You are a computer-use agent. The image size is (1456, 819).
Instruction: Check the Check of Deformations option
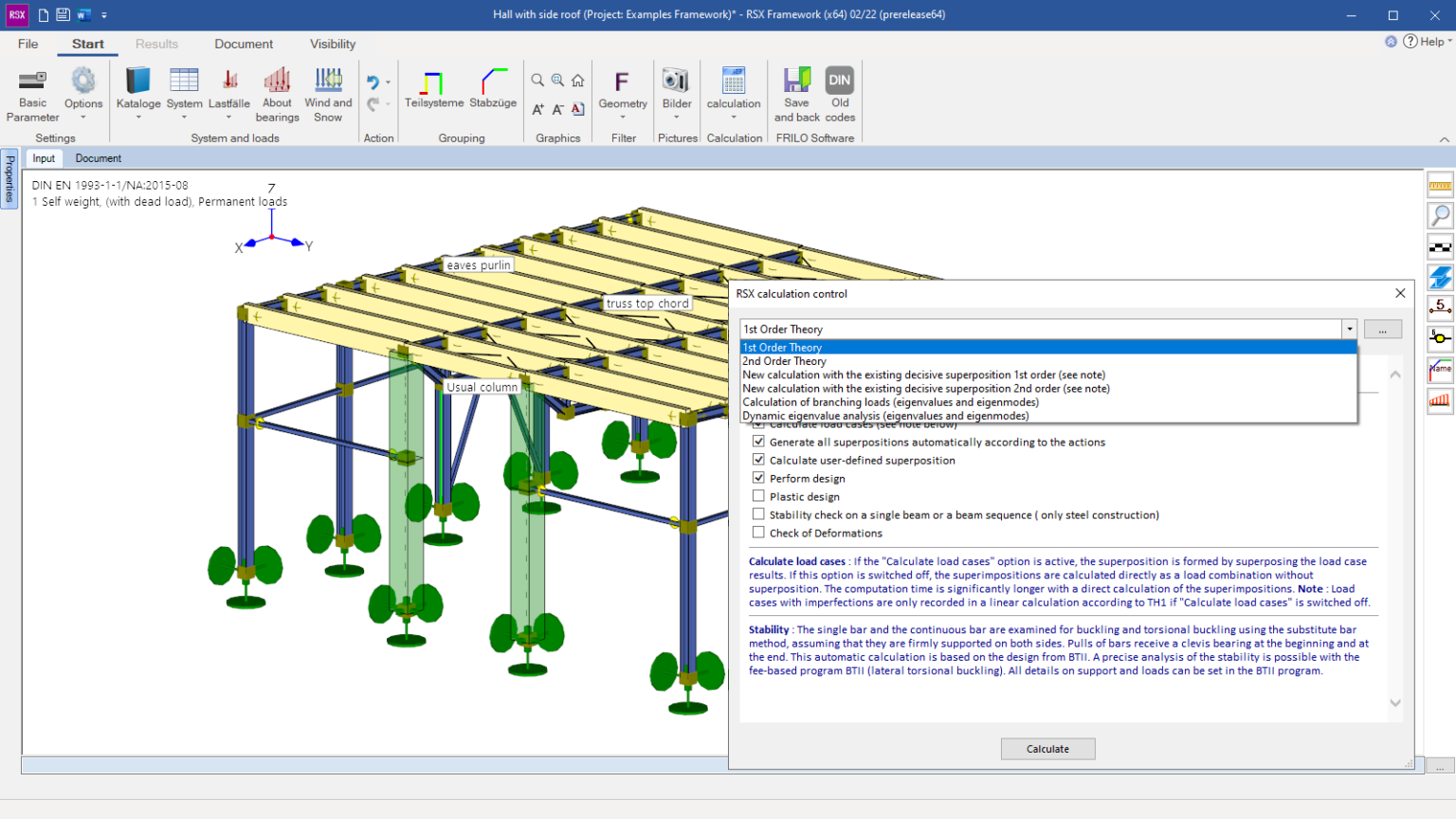coord(758,532)
